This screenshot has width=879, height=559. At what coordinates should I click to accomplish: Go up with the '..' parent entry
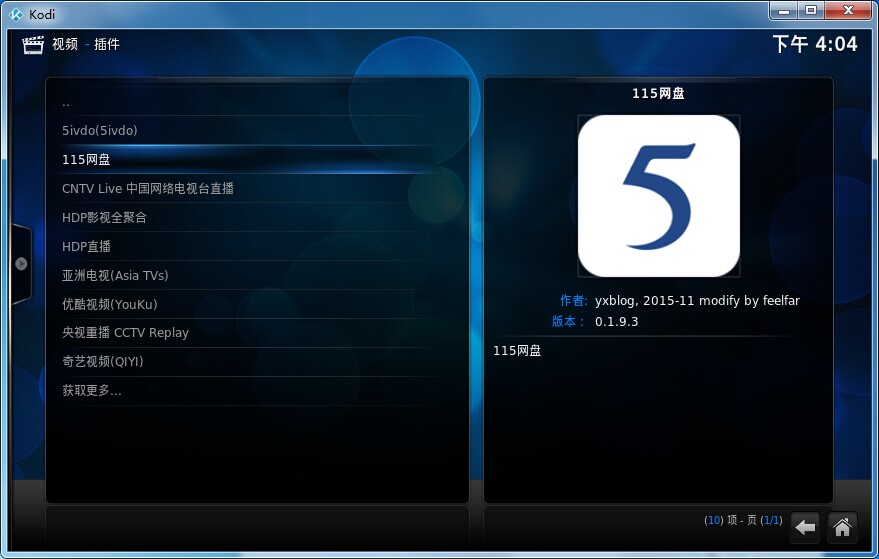click(66, 102)
